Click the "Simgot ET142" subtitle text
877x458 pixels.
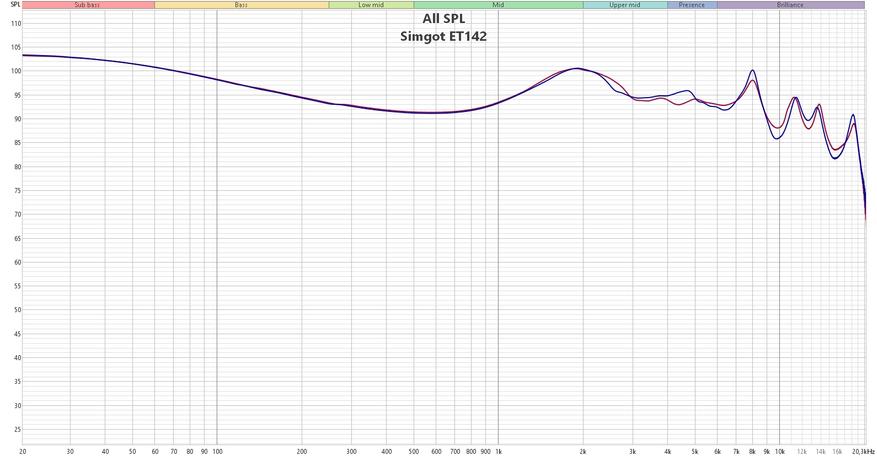click(x=444, y=37)
